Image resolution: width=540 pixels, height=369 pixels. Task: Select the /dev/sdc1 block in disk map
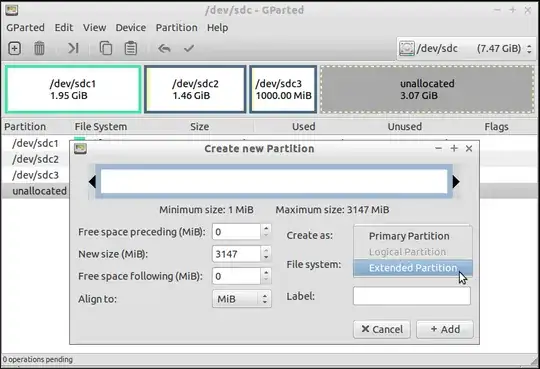click(73, 89)
